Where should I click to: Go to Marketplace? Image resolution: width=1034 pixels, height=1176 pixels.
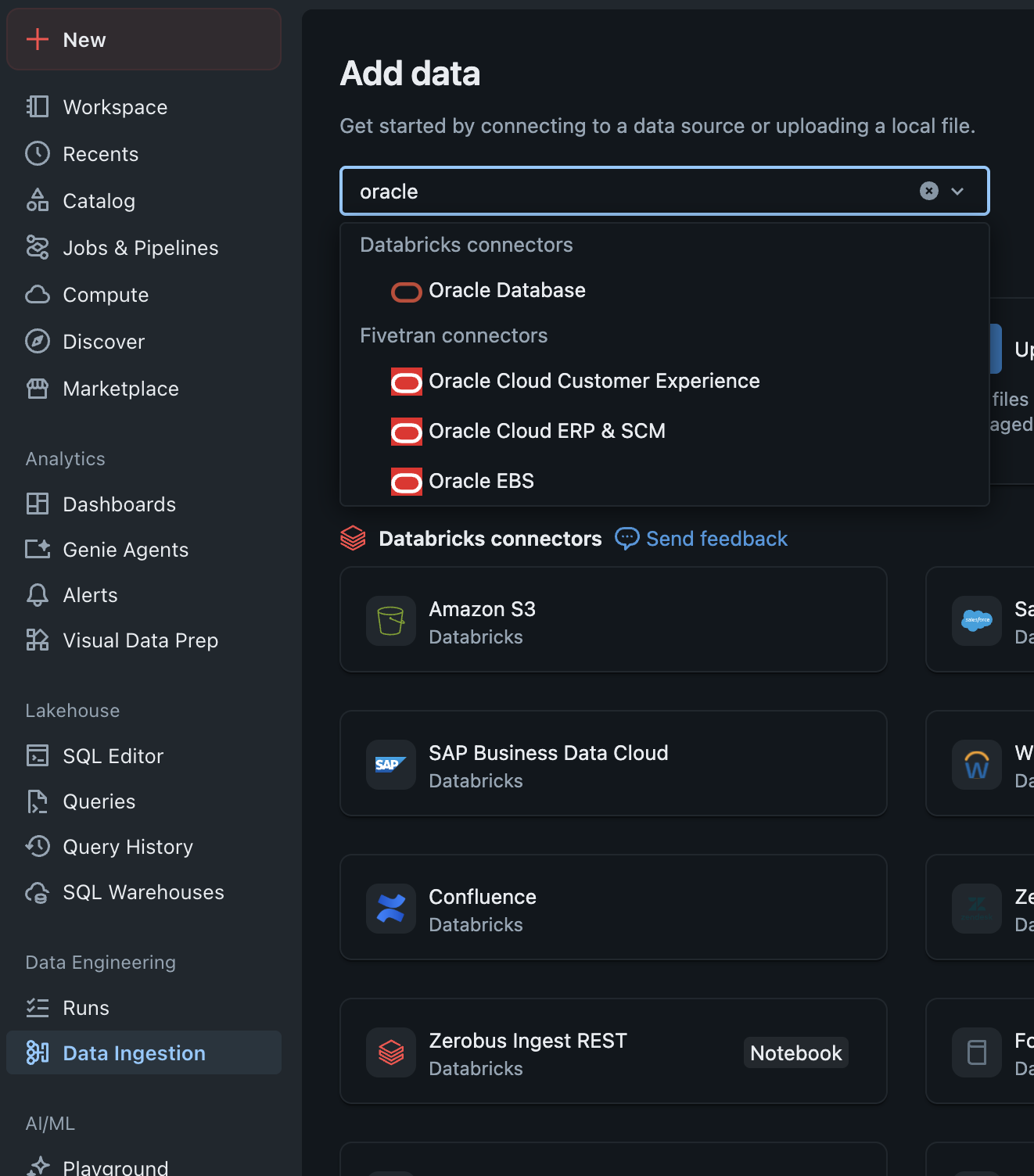(x=144, y=388)
